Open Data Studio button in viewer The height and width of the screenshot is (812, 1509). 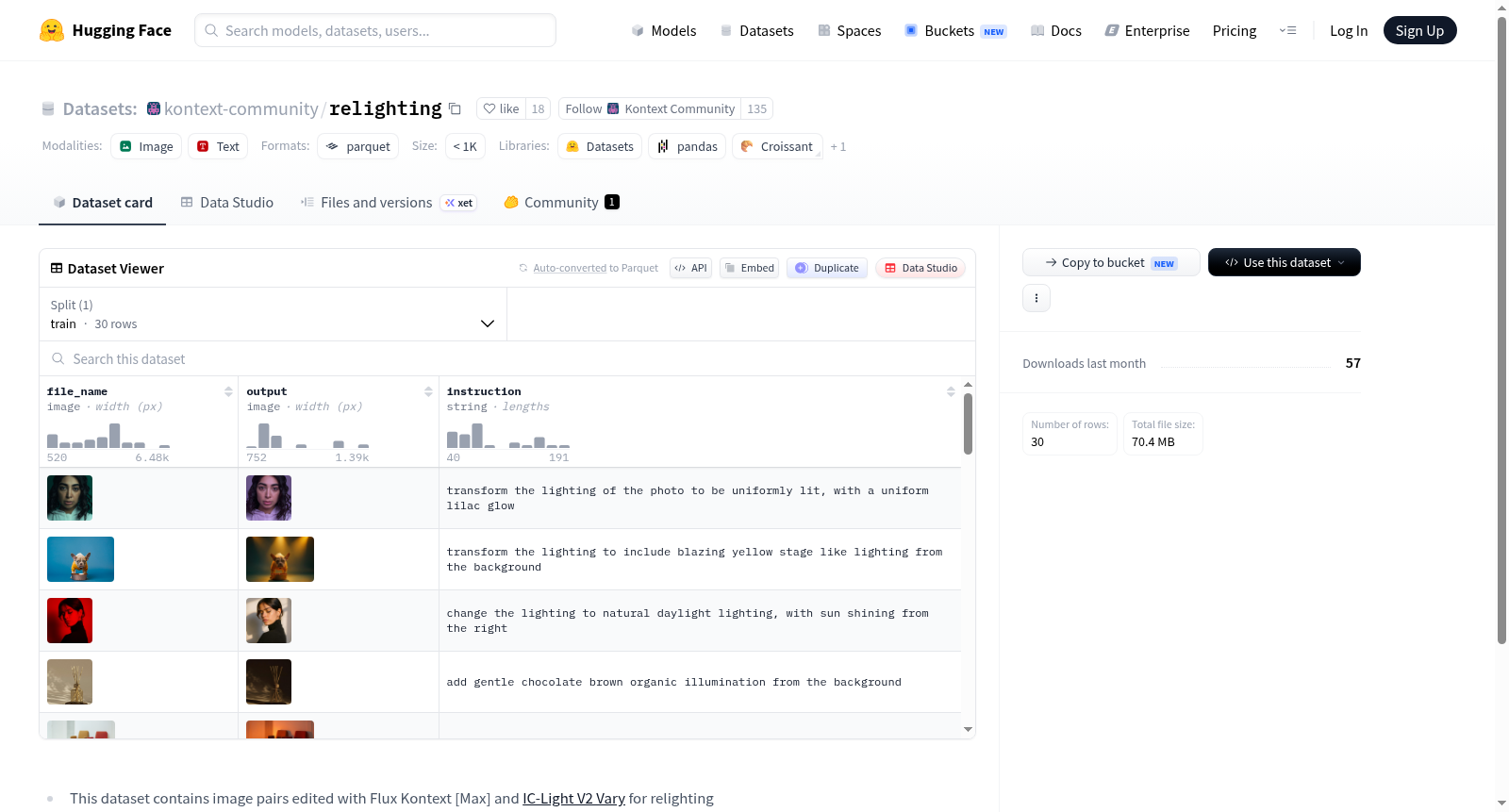tap(920, 268)
